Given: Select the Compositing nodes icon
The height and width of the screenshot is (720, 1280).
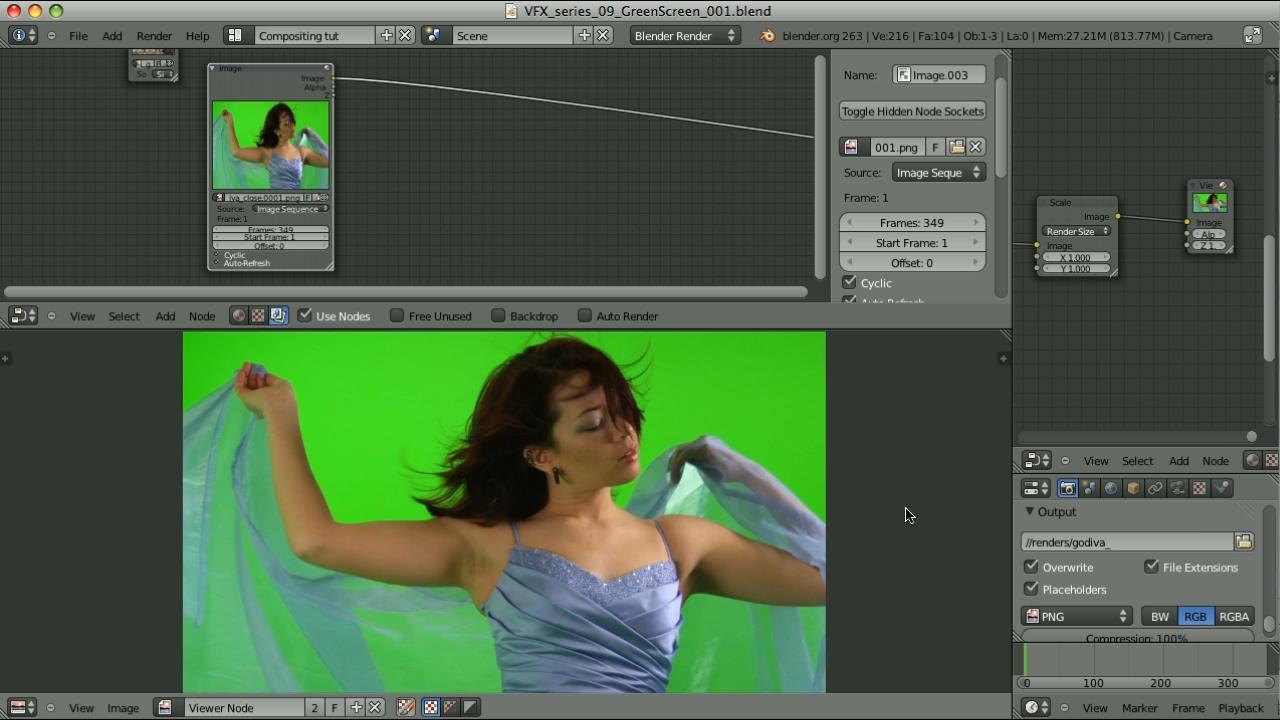Looking at the screenshot, I should tap(278, 316).
